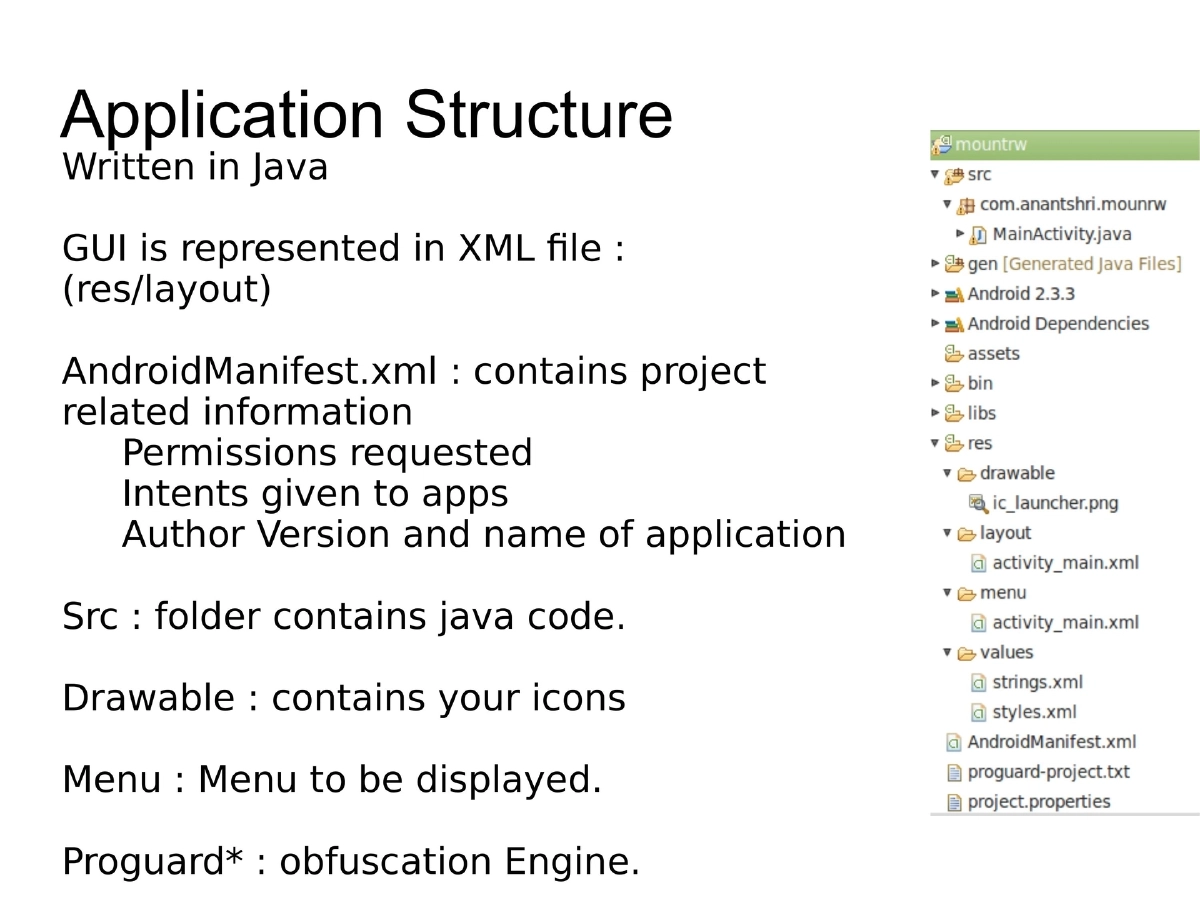Expand the MainActivity.java node
The width and height of the screenshot is (1200, 900).
click(x=960, y=234)
